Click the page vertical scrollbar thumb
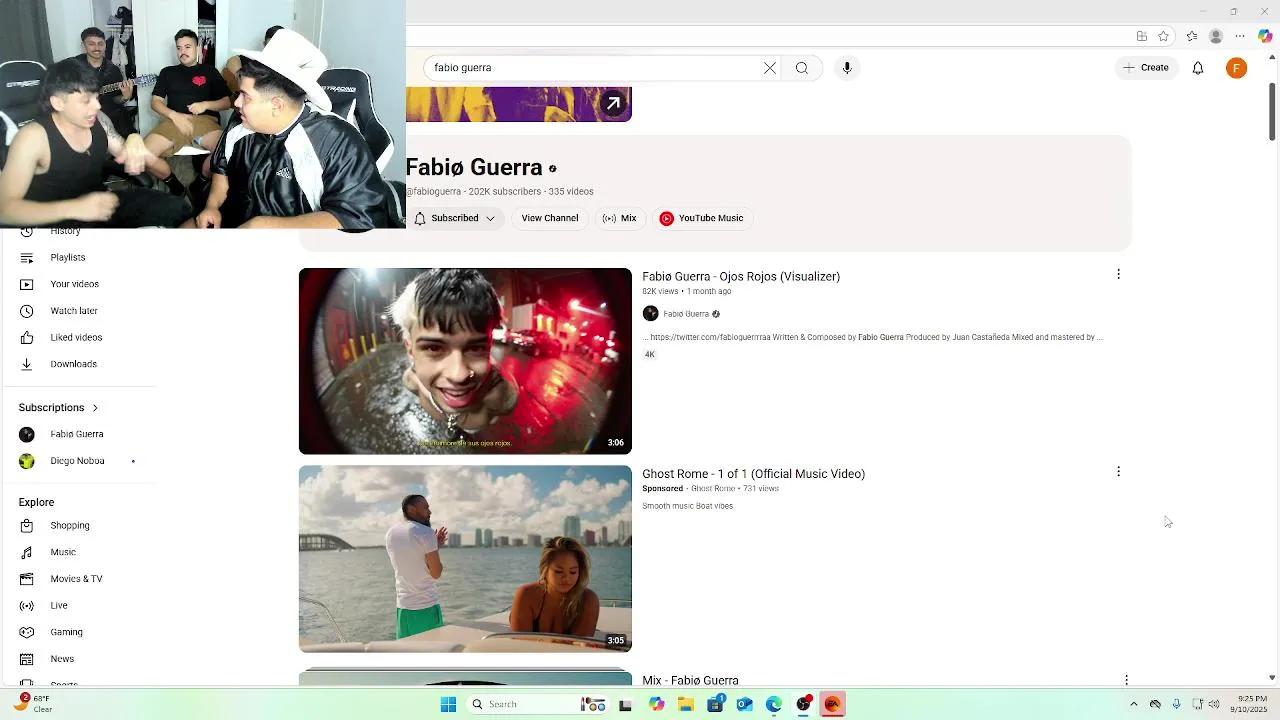Image resolution: width=1280 pixels, height=720 pixels. pyautogui.click(x=1272, y=112)
